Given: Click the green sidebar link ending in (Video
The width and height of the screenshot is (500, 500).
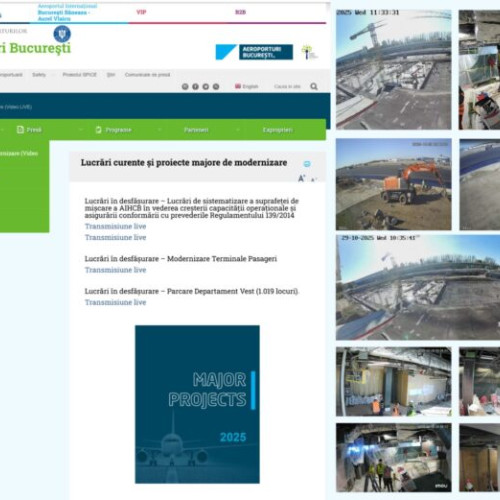Looking at the screenshot, I should point(19,153).
